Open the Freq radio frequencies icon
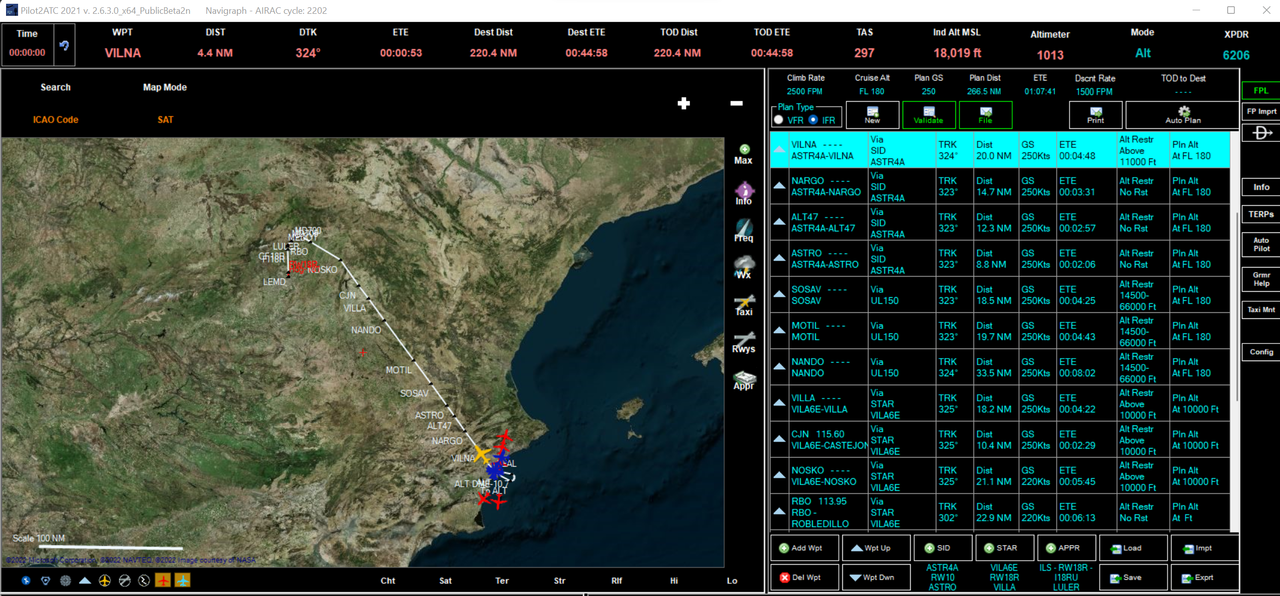 [x=743, y=231]
